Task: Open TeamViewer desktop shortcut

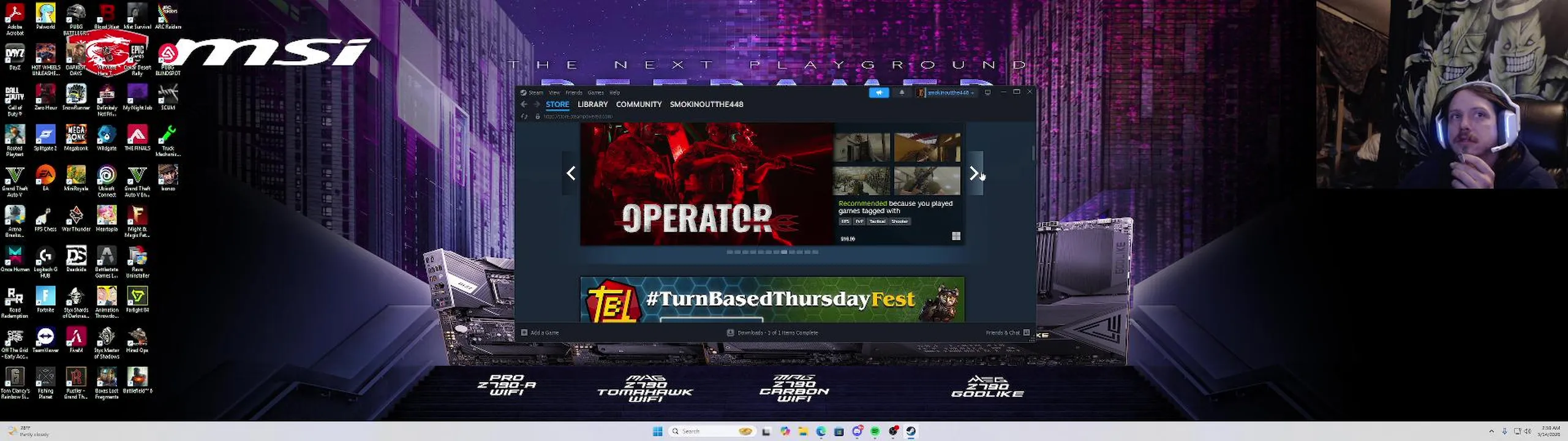Action: [45, 341]
